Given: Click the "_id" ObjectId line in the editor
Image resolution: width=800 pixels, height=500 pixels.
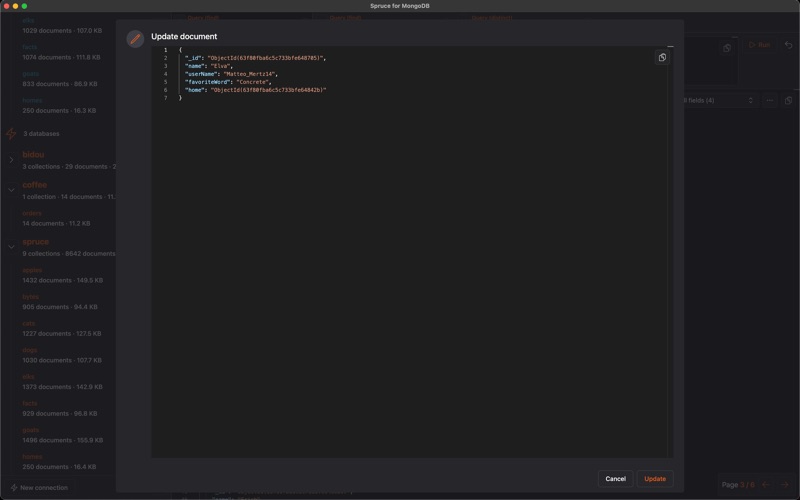Looking at the screenshot, I should pos(255,58).
